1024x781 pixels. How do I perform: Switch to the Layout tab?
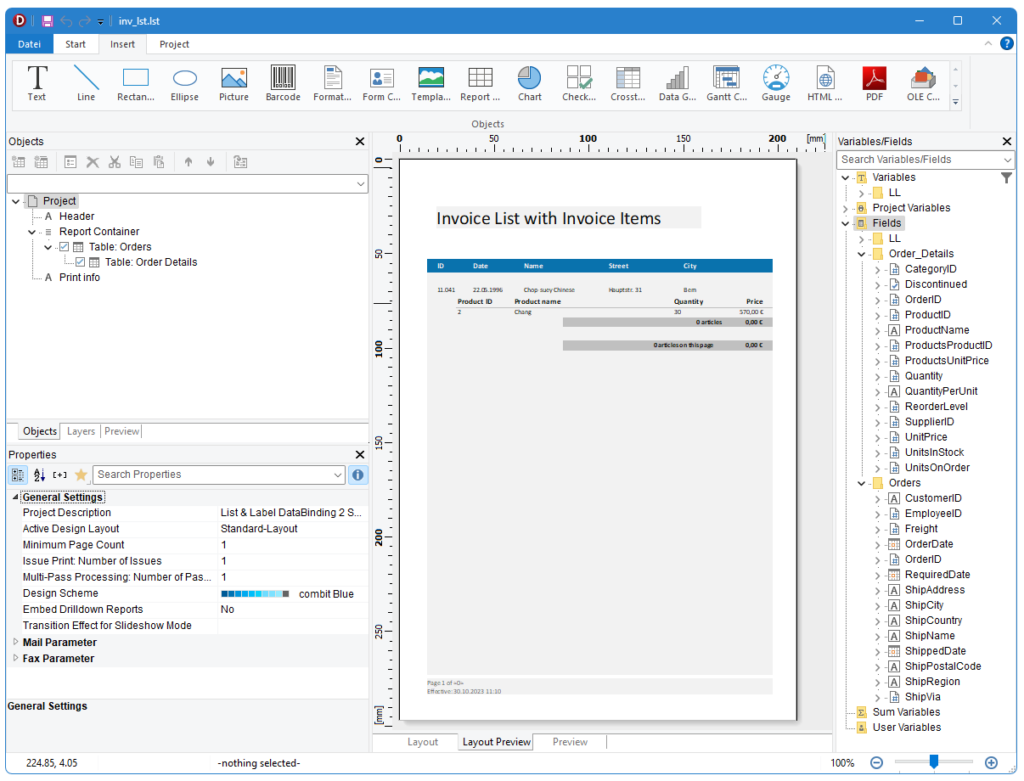423,742
